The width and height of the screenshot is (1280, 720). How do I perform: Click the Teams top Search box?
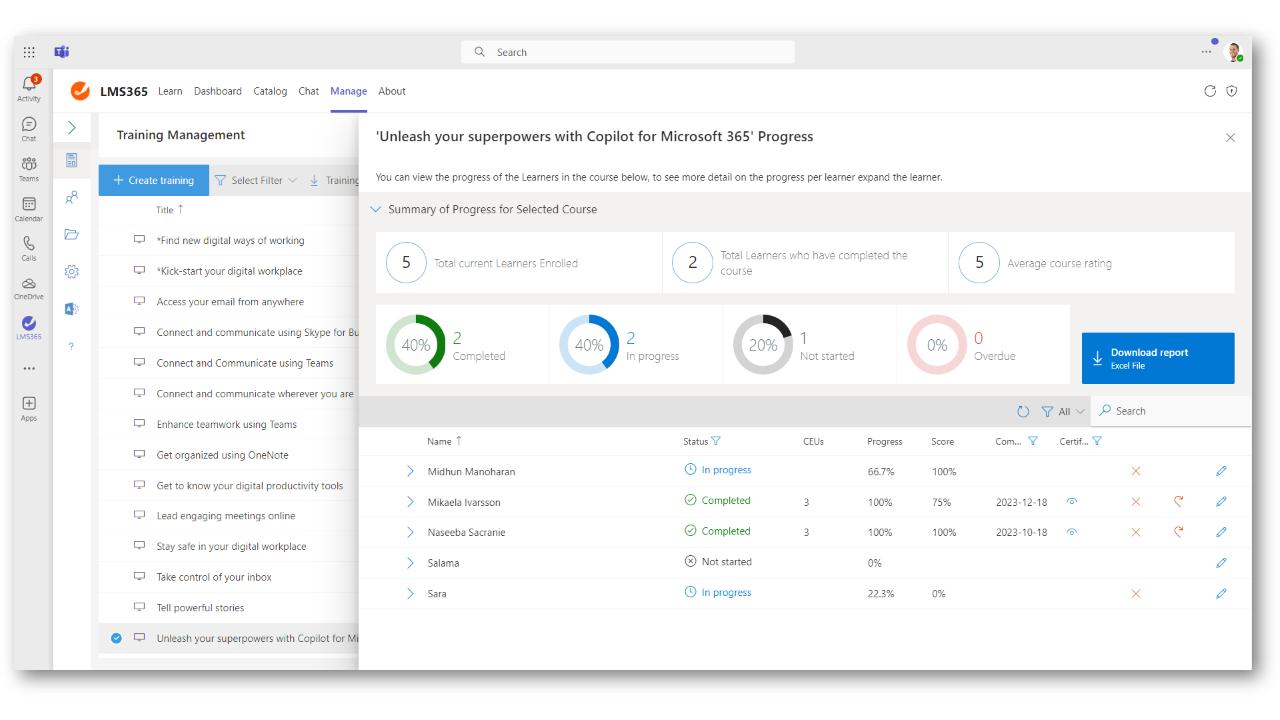pyautogui.click(x=628, y=52)
